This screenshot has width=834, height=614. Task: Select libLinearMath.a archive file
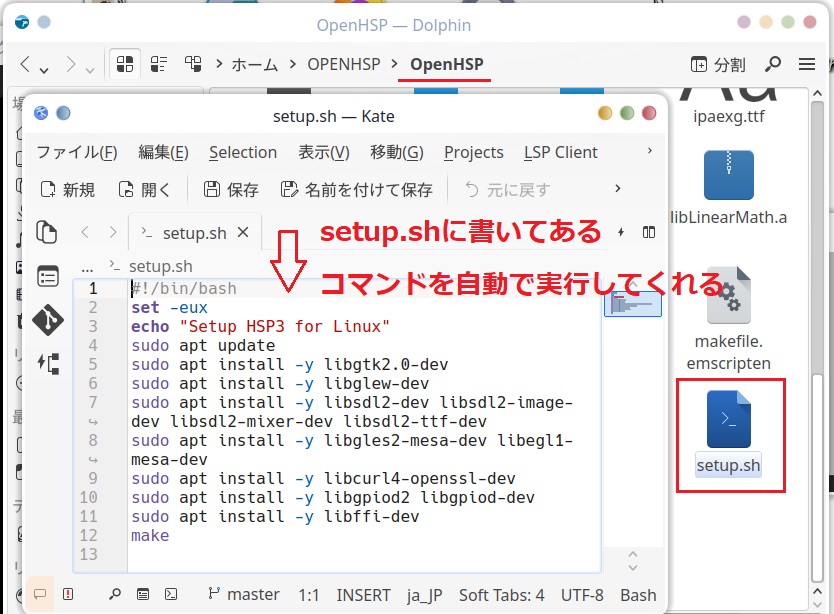729,188
